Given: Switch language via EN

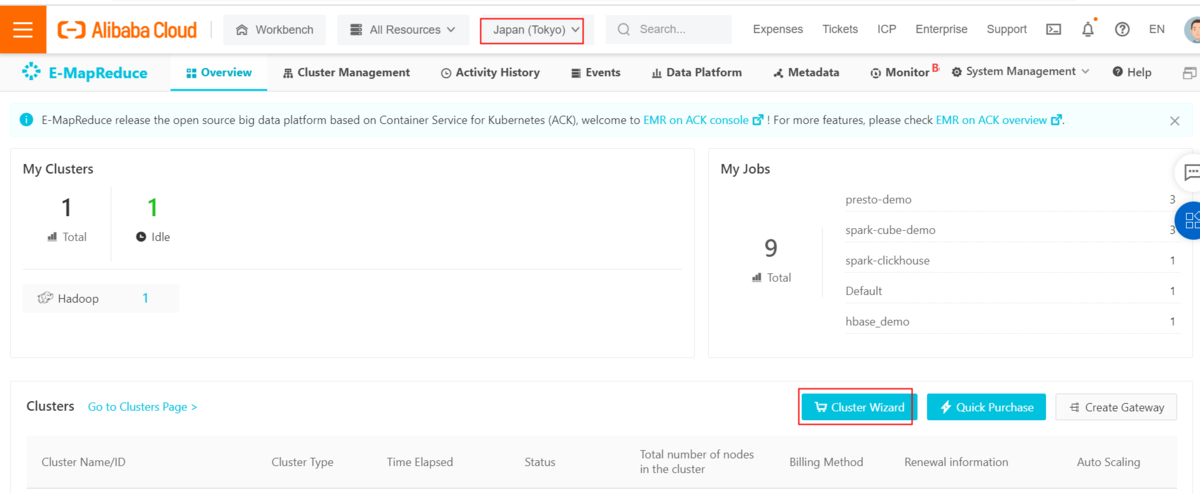Looking at the screenshot, I should pyautogui.click(x=1157, y=30).
